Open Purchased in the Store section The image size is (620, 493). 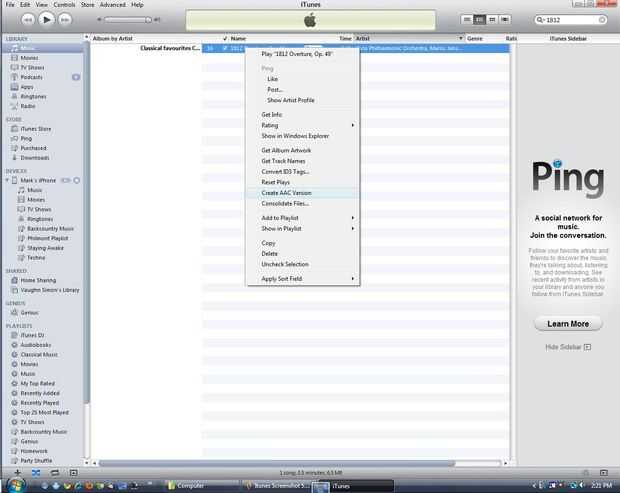[x=33, y=148]
